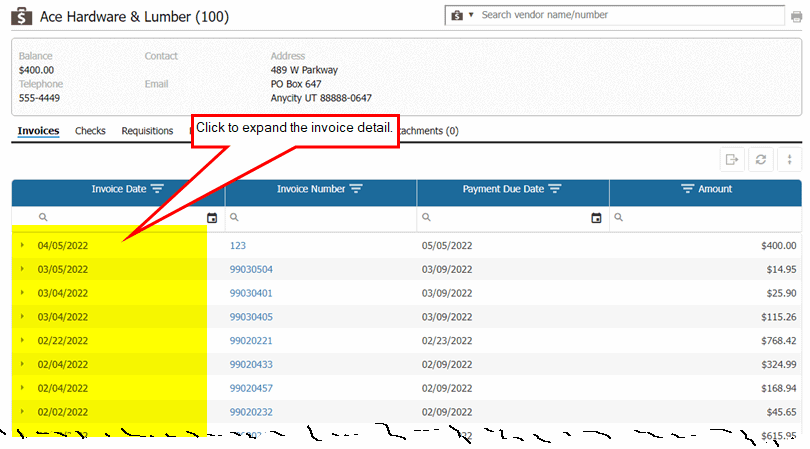Open Invoice Date filter calendar picker

click(x=212, y=218)
